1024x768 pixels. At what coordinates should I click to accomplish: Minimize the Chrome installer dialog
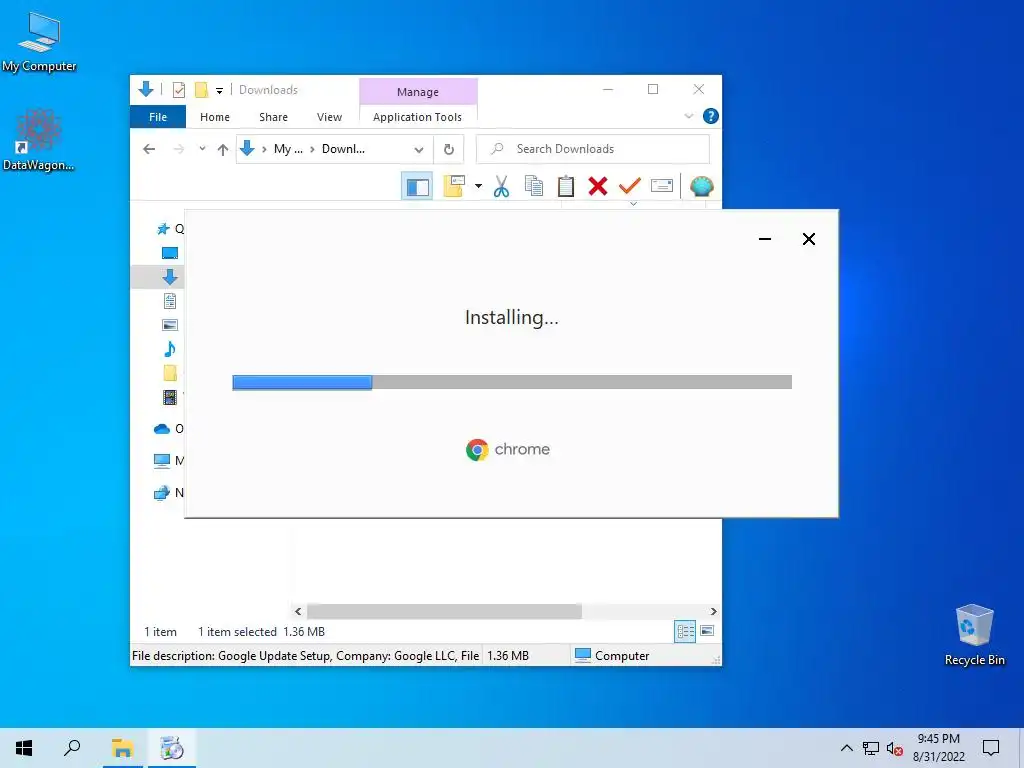click(x=765, y=239)
